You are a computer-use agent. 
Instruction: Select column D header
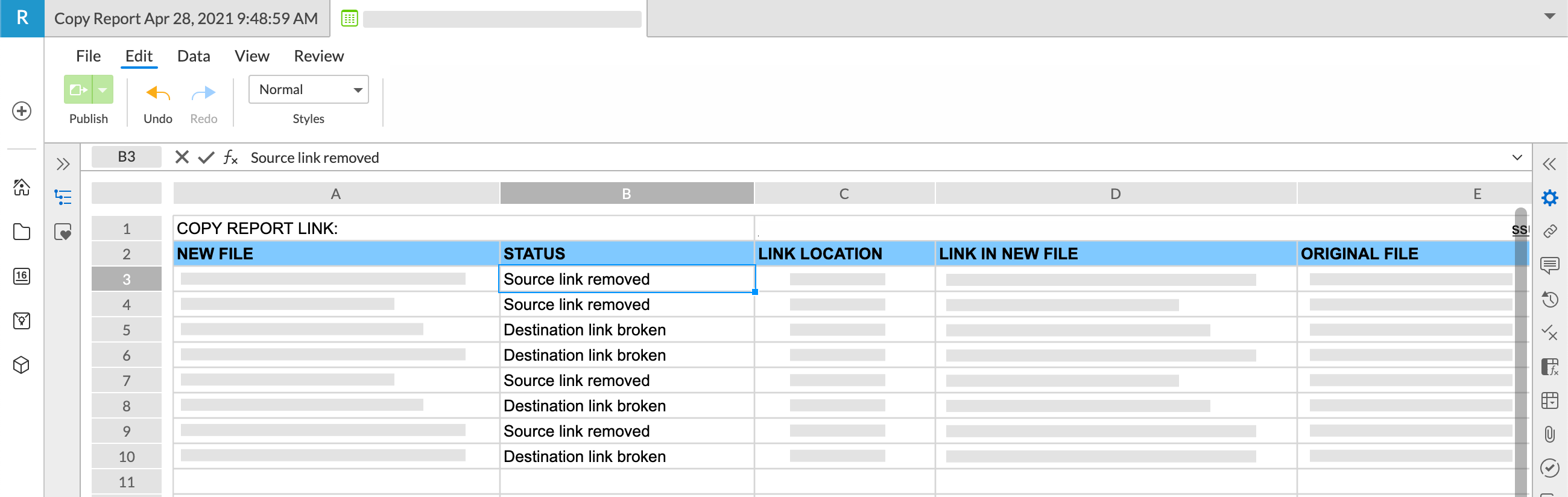point(1115,194)
